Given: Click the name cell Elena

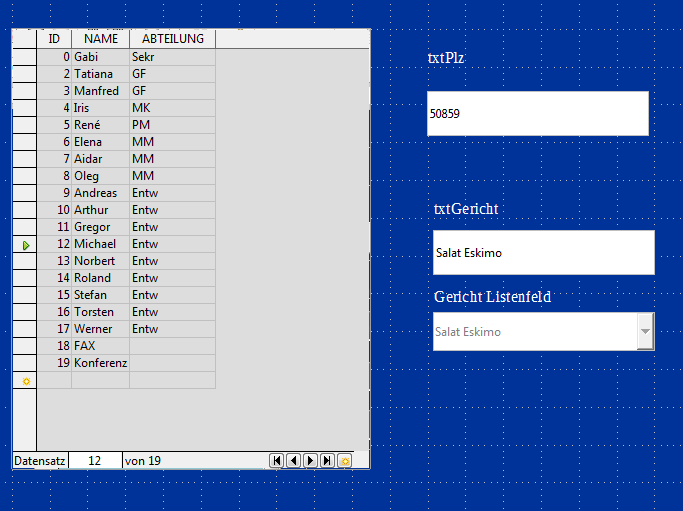Looking at the screenshot, I should coord(100,142).
